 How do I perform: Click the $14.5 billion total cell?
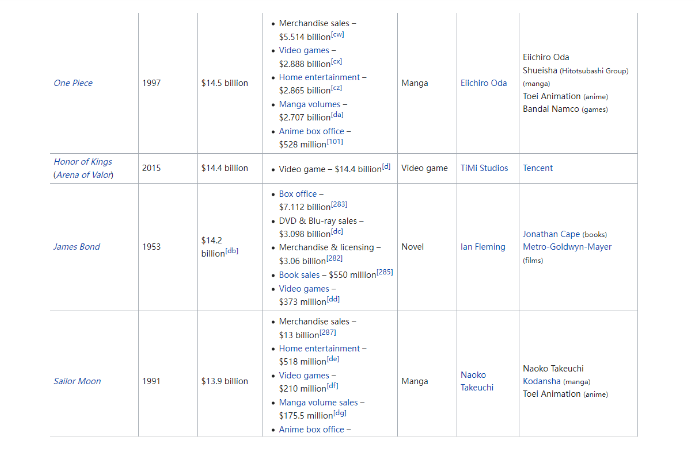tap(225, 83)
